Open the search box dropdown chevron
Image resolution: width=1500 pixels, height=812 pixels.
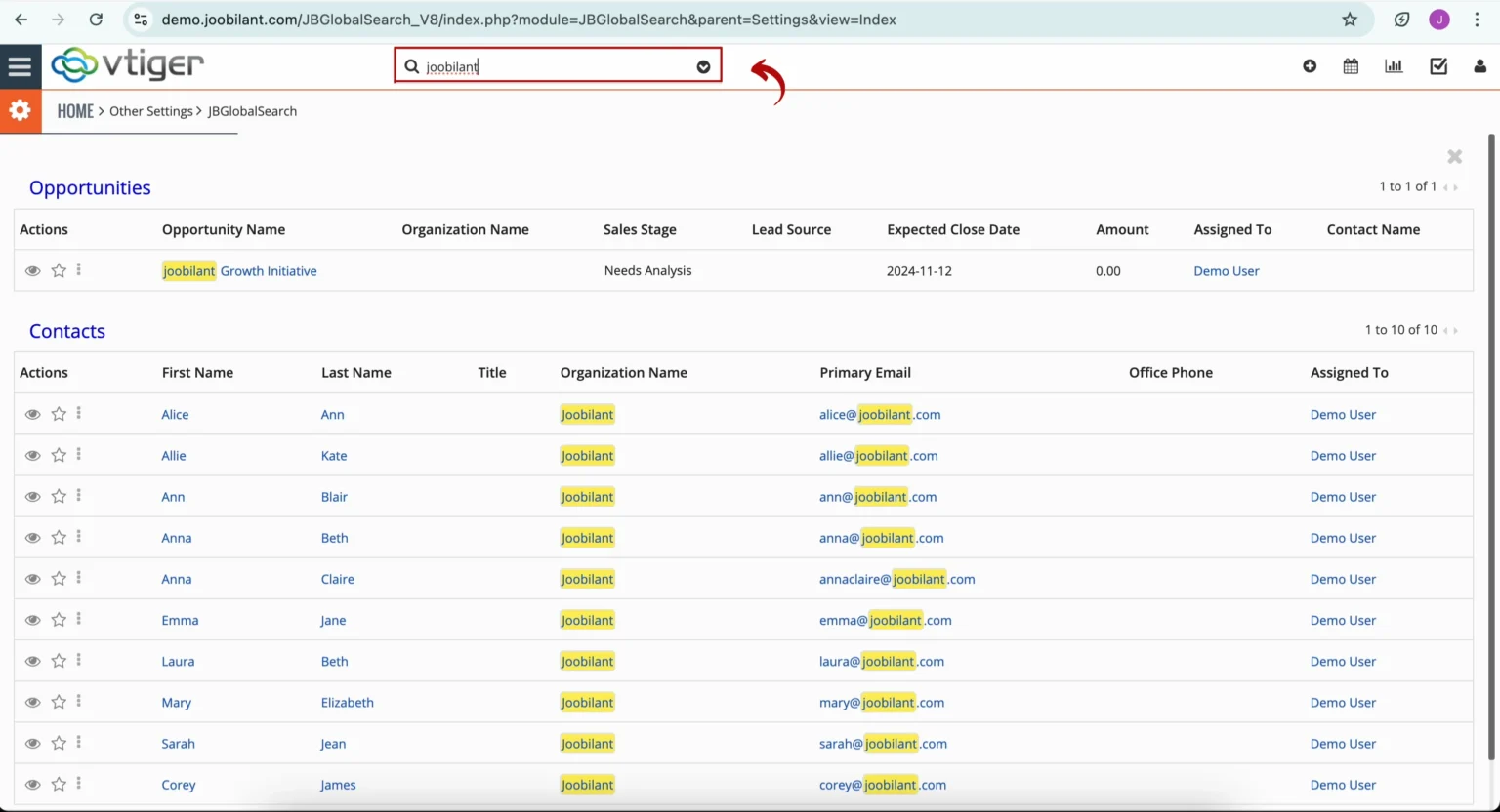[x=703, y=66]
